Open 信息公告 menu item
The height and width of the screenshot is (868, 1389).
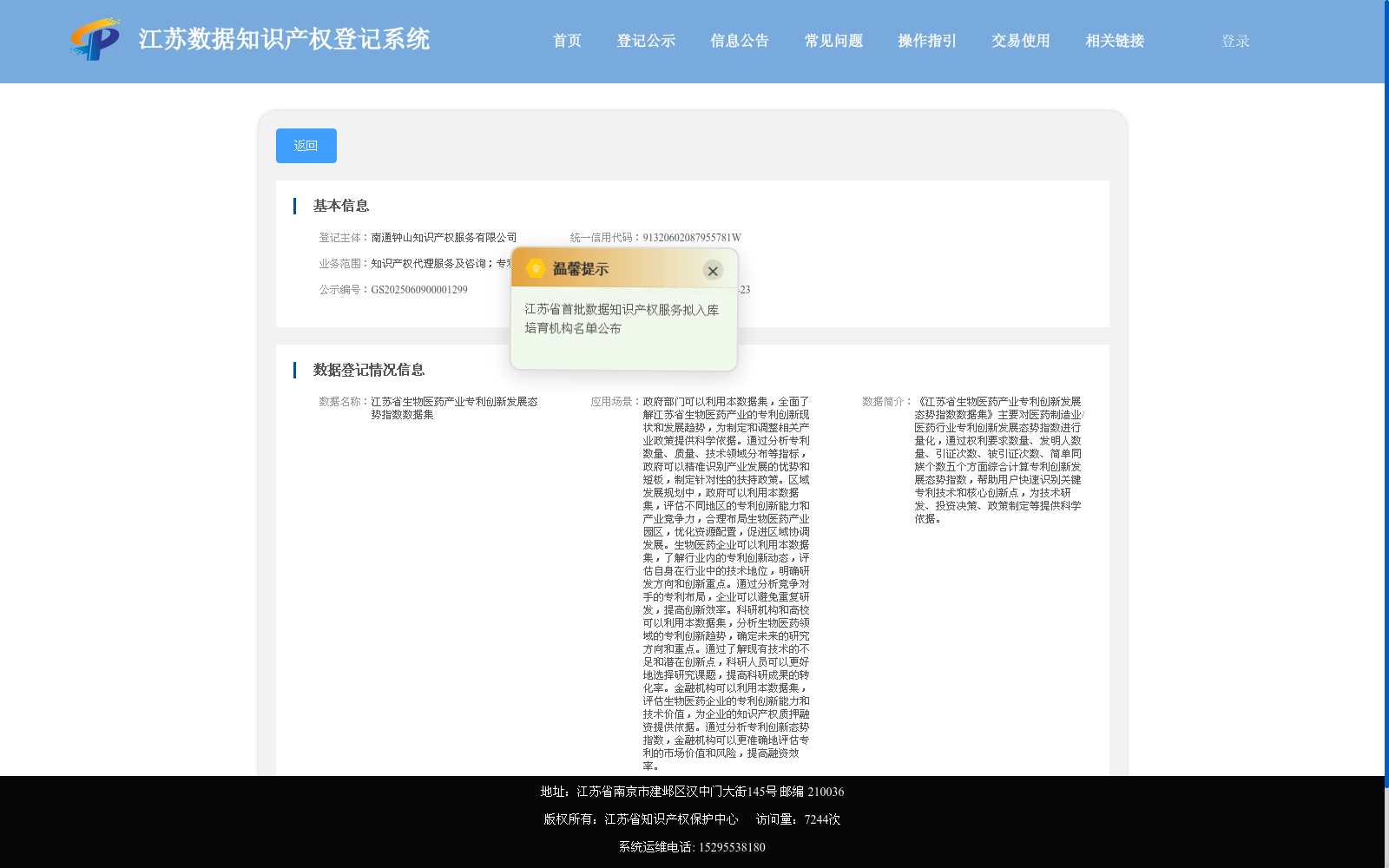(x=740, y=41)
